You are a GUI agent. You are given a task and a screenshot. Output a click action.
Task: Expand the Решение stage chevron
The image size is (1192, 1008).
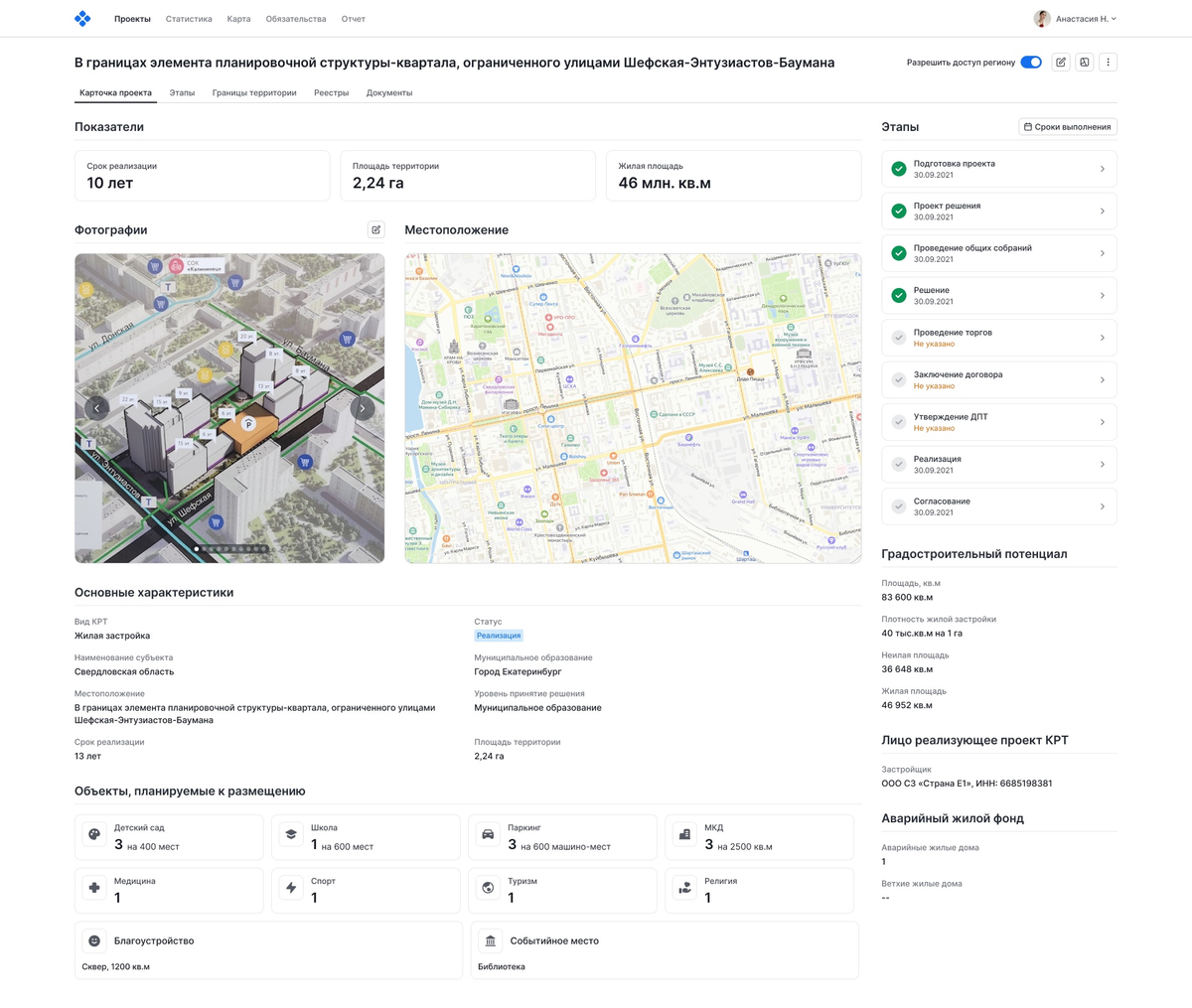(x=1102, y=294)
